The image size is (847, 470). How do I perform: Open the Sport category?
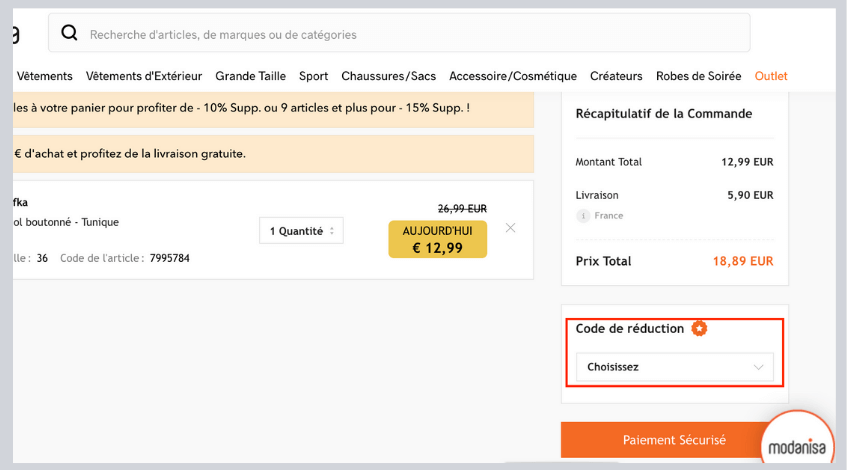point(313,76)
